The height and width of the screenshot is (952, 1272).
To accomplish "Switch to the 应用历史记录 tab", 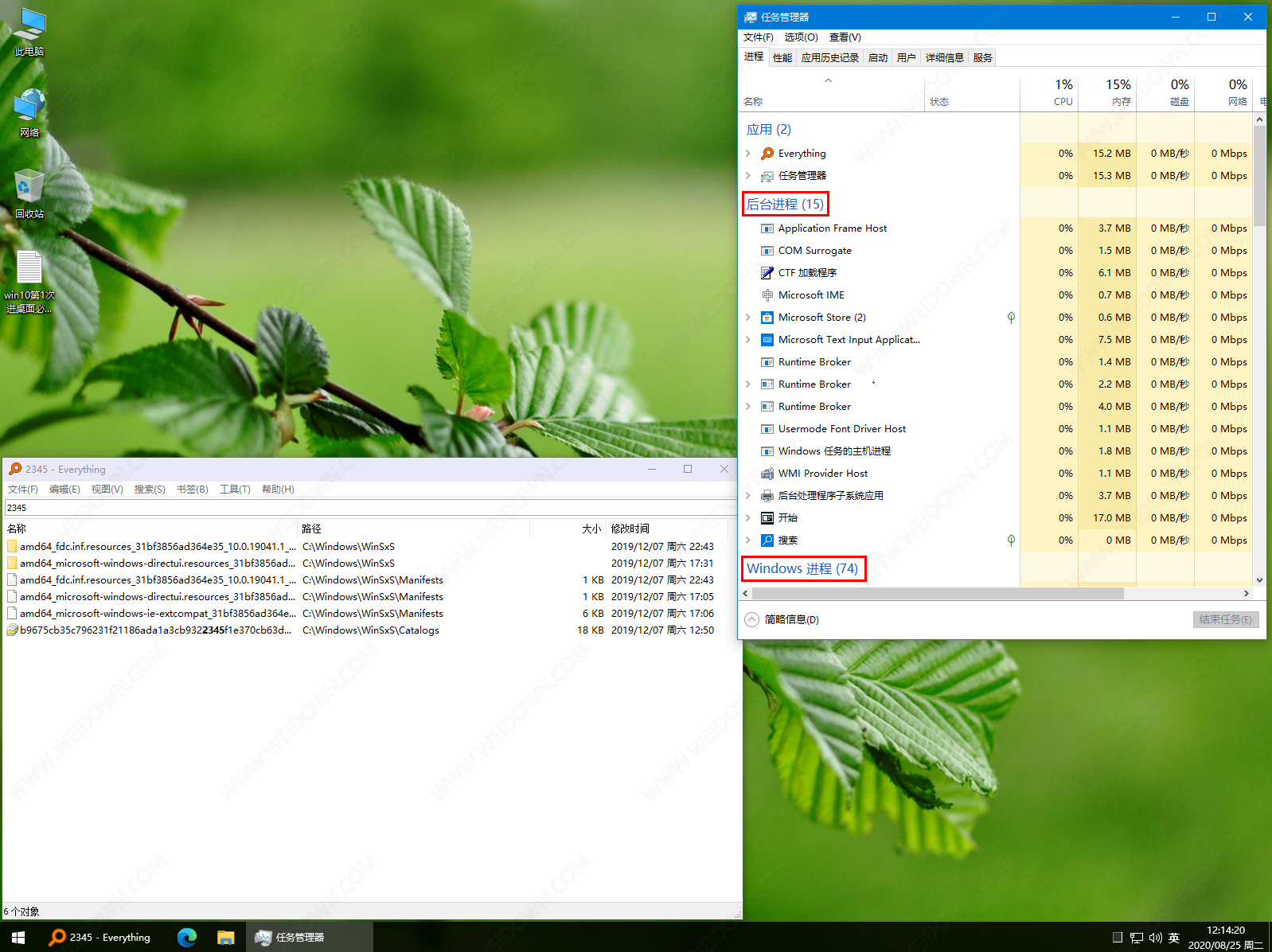I will click(830, 57).
